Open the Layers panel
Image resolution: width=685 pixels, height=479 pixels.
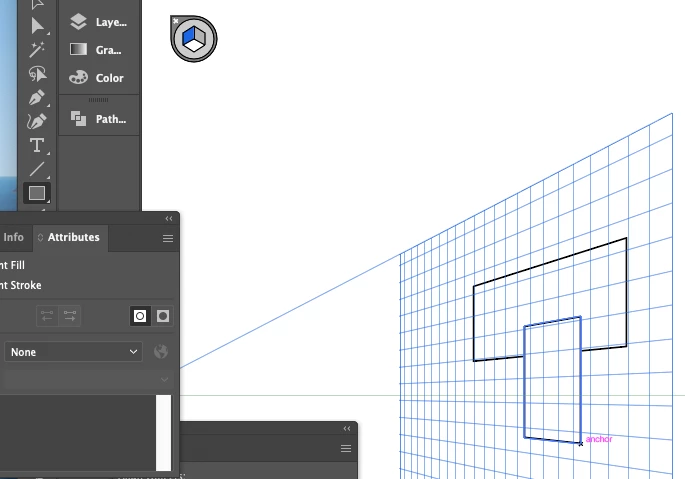99,22
